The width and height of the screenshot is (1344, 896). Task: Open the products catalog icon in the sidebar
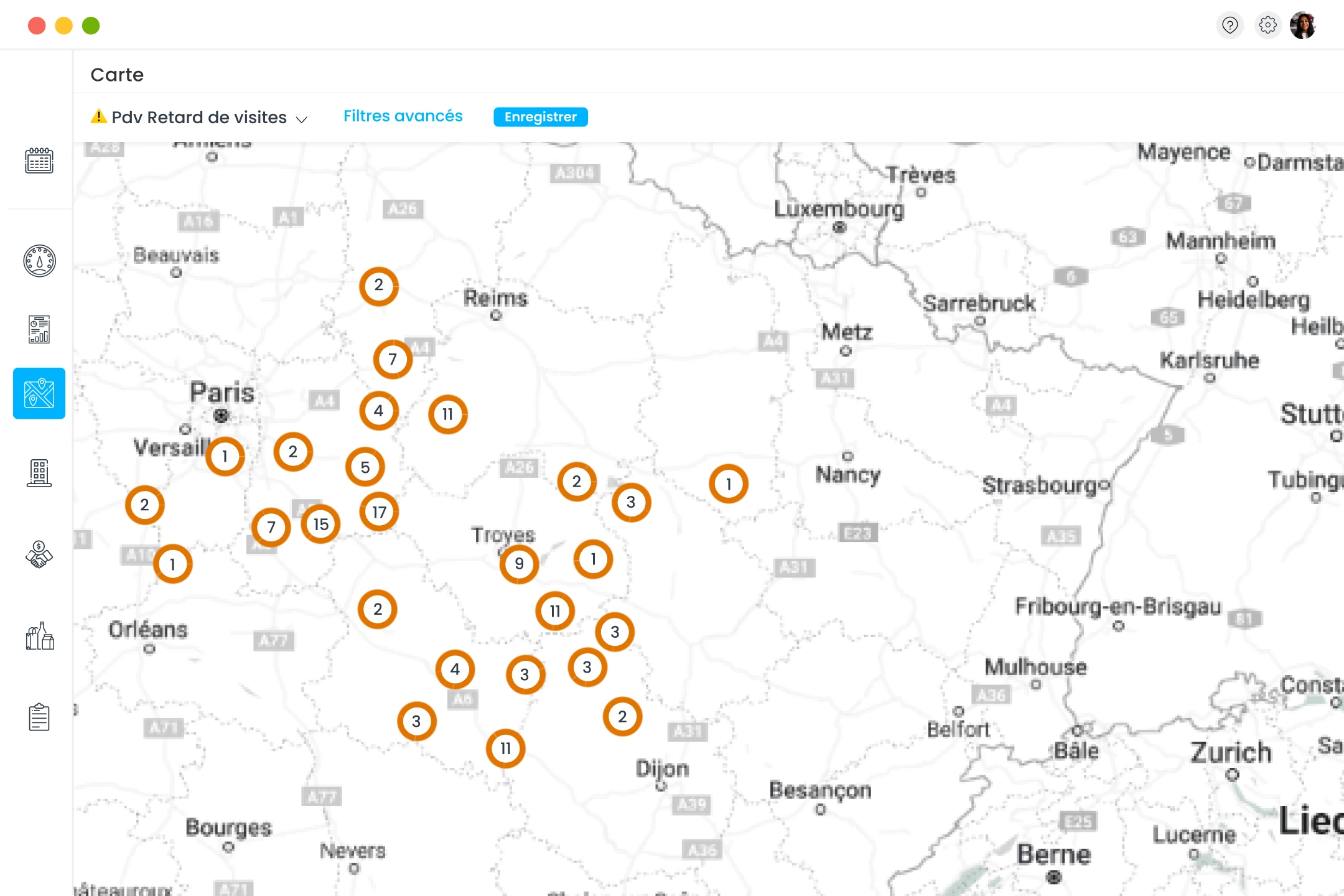39,636
